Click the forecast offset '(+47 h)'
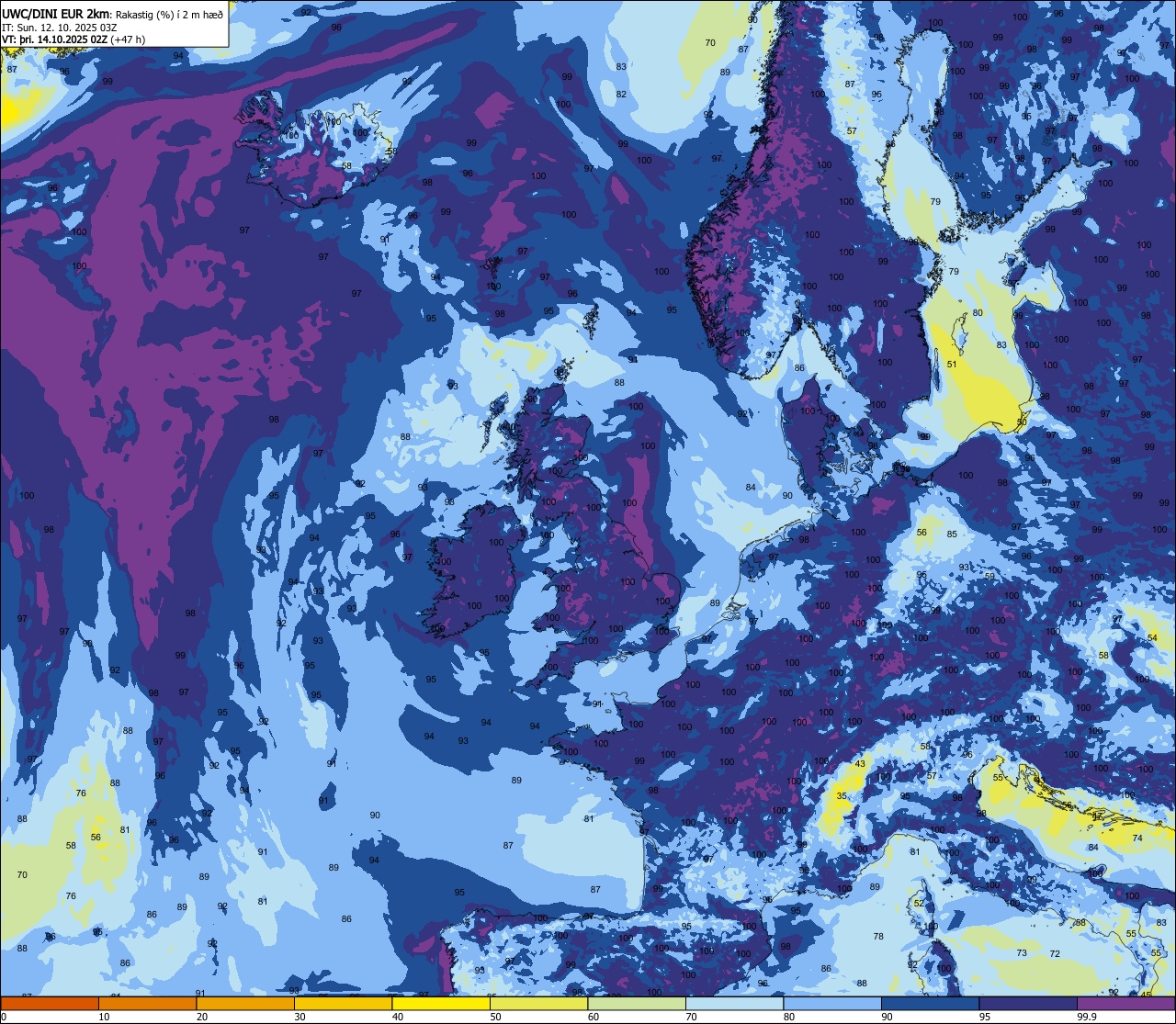This screenshot has height=1024, width=1176. (x=128, y=39)
